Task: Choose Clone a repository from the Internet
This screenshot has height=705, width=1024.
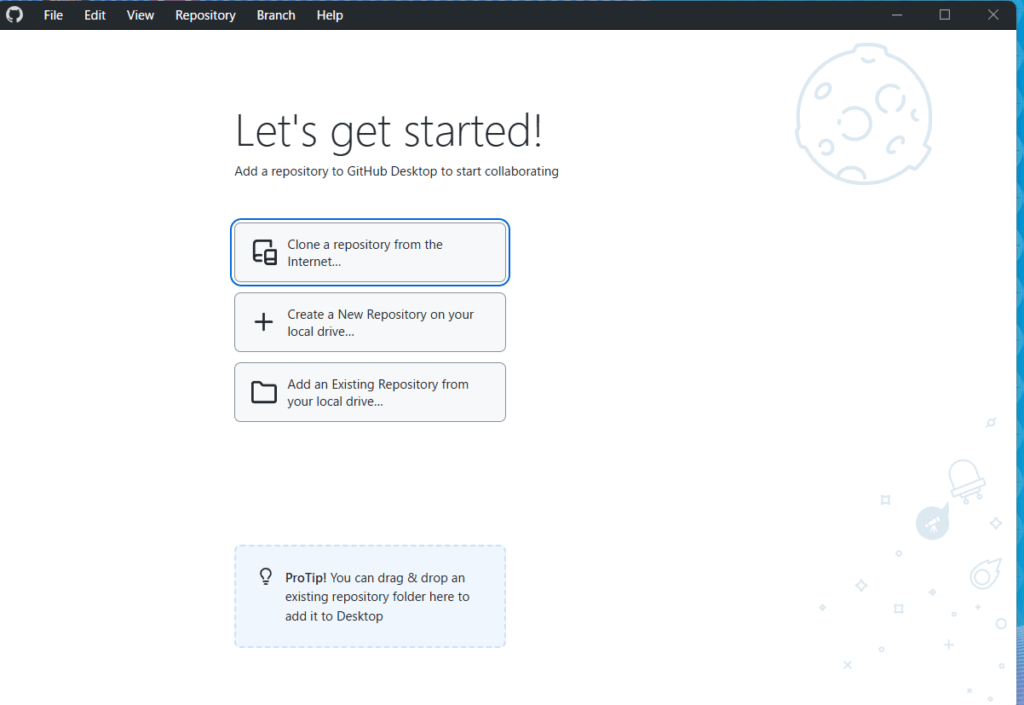Action: pos(370,252)
